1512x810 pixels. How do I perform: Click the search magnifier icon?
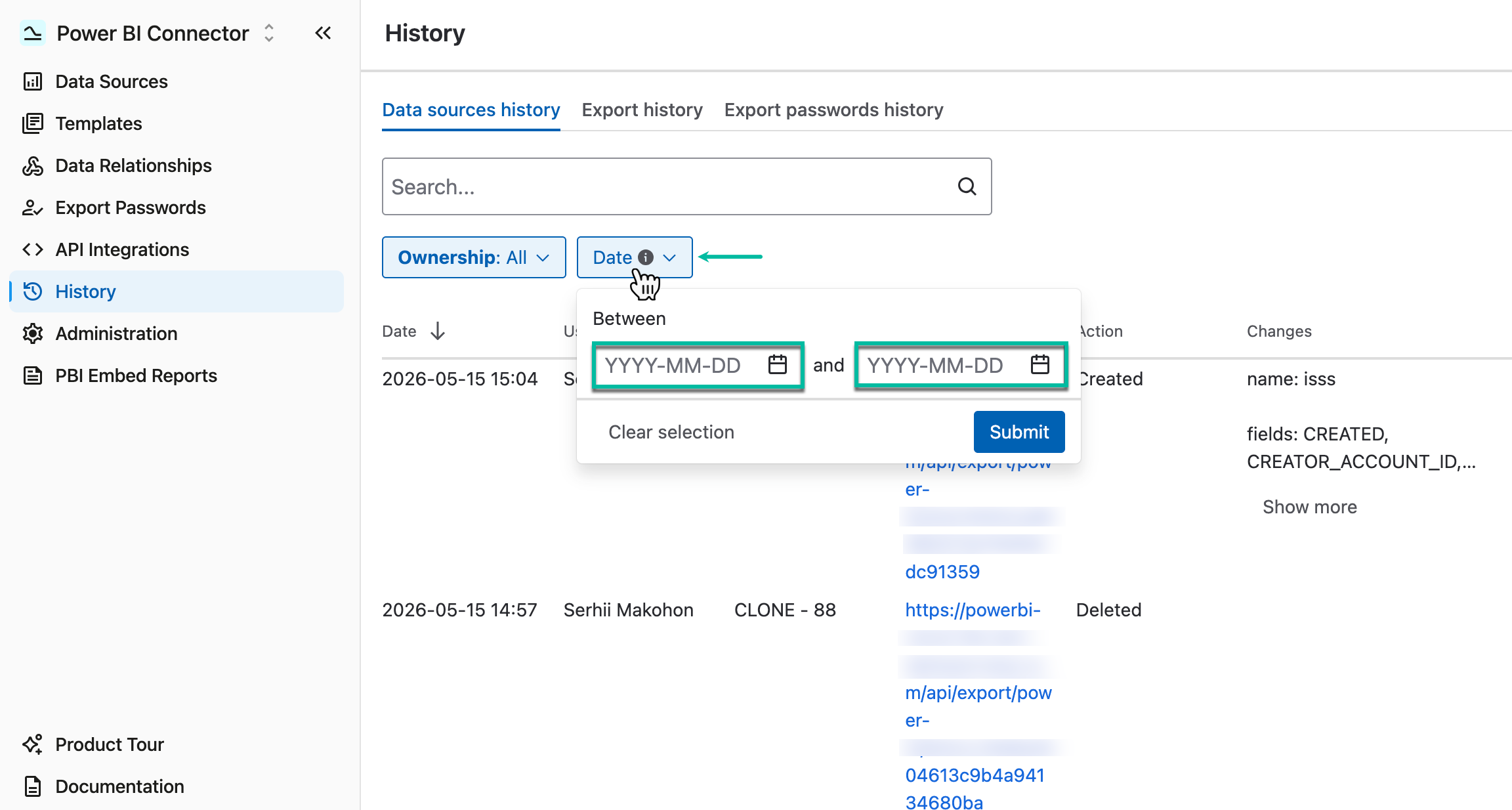(x=967, y=186)
